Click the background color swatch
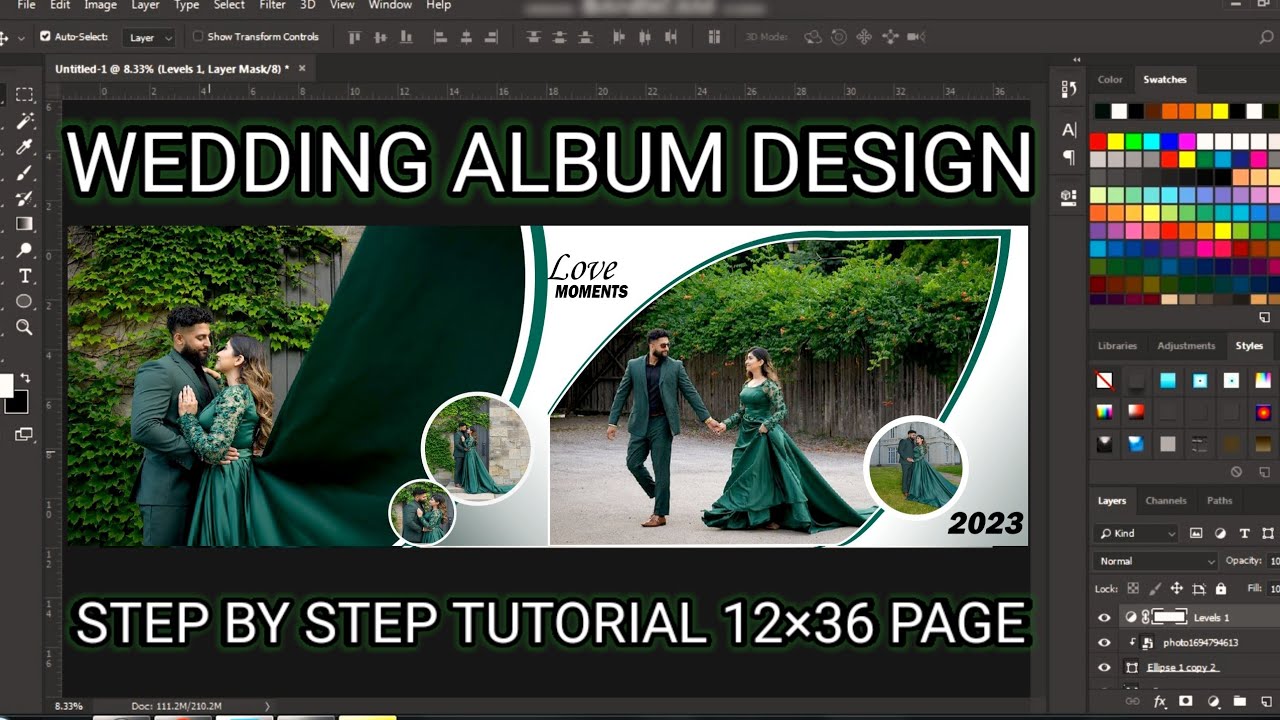The image size is (1280, 720). pyautogui.click(x=16, y=402)
